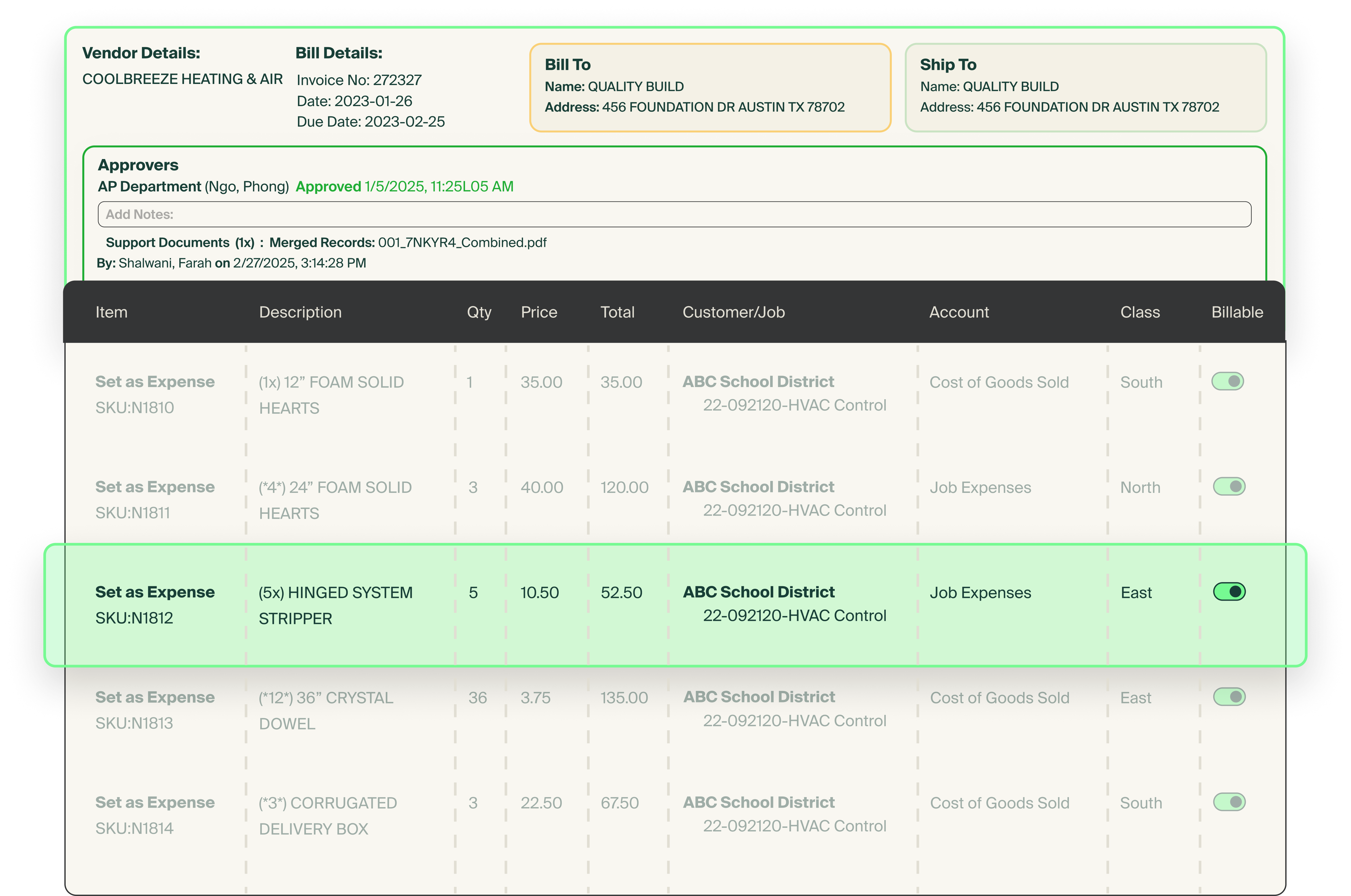1351x896 pixels.
Task: Toggle billable switch for Corrugated Delivery Box row
Action: point(1229,802)
